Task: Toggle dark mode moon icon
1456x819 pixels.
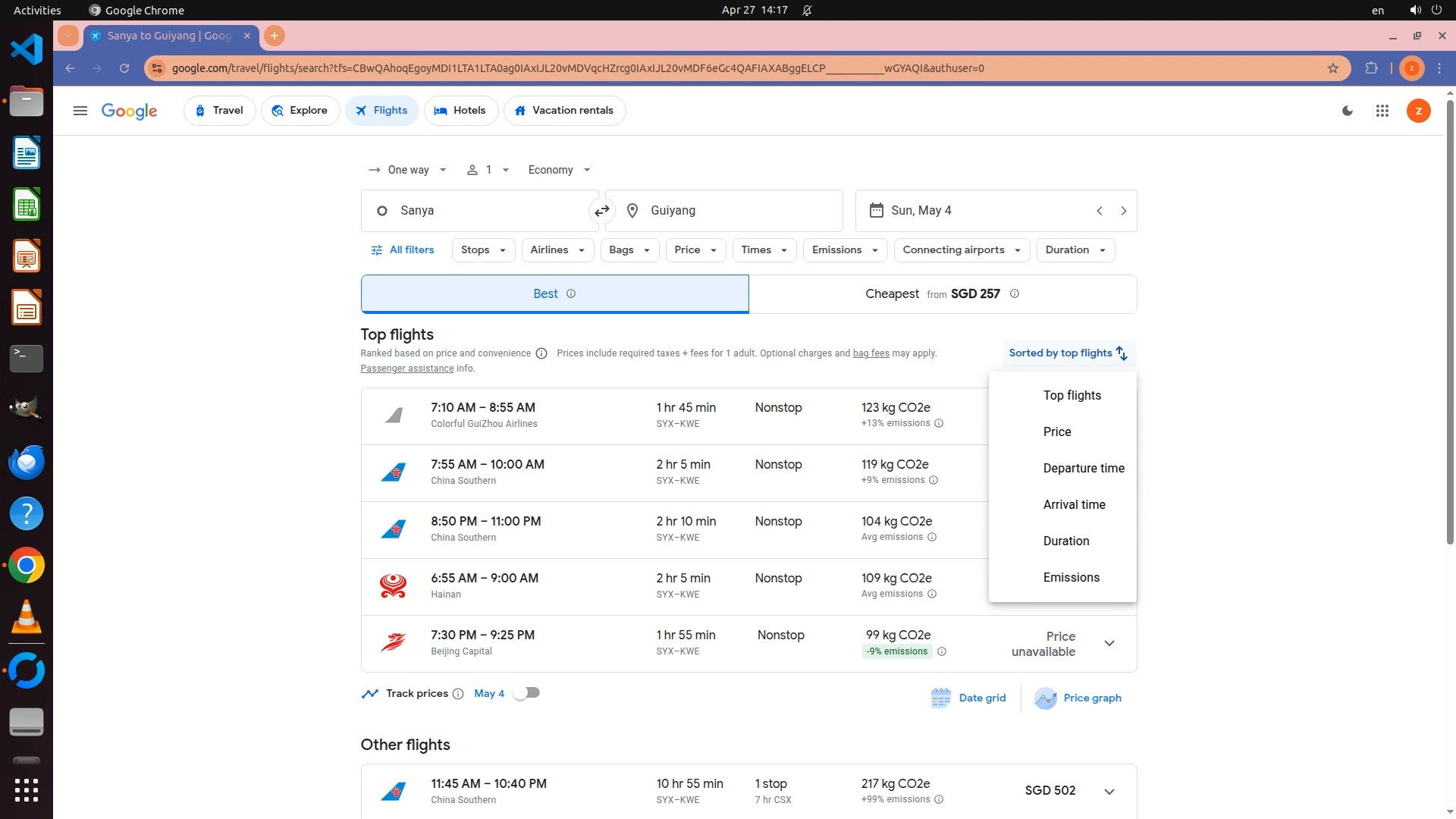Action: click(1348, 111)
